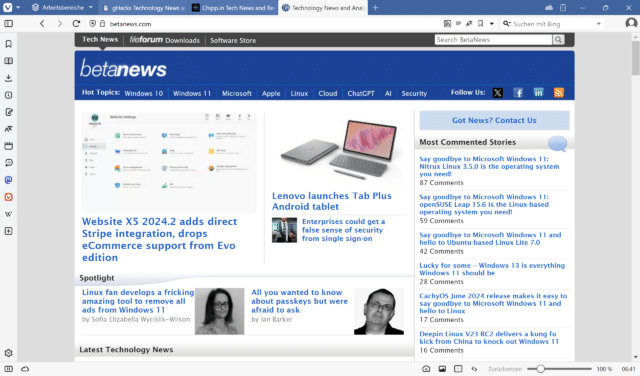Open the betanews RSS feed
The height and width of the screenshot is (376, 640).
tap(559, 93)
